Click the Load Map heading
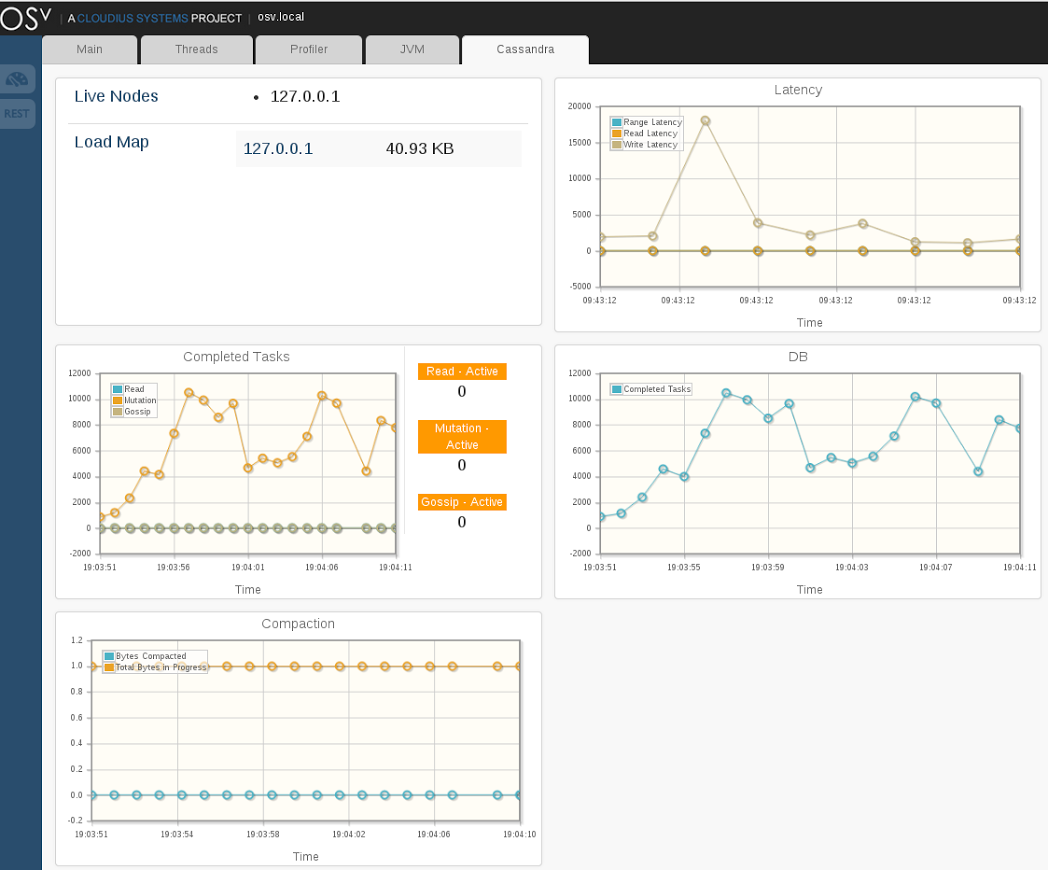 coord(112,142)
